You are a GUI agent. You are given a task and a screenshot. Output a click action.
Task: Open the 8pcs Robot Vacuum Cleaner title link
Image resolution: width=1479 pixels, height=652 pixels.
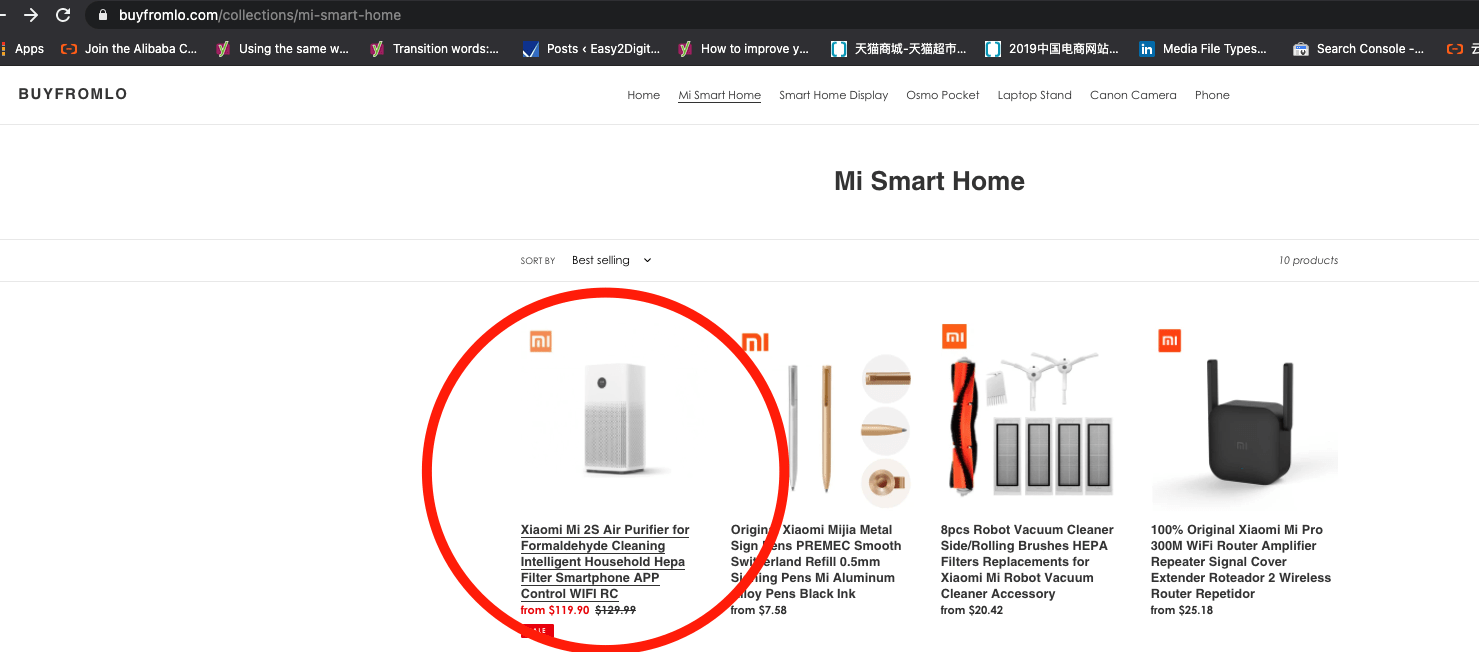(x=1027, y=562)
